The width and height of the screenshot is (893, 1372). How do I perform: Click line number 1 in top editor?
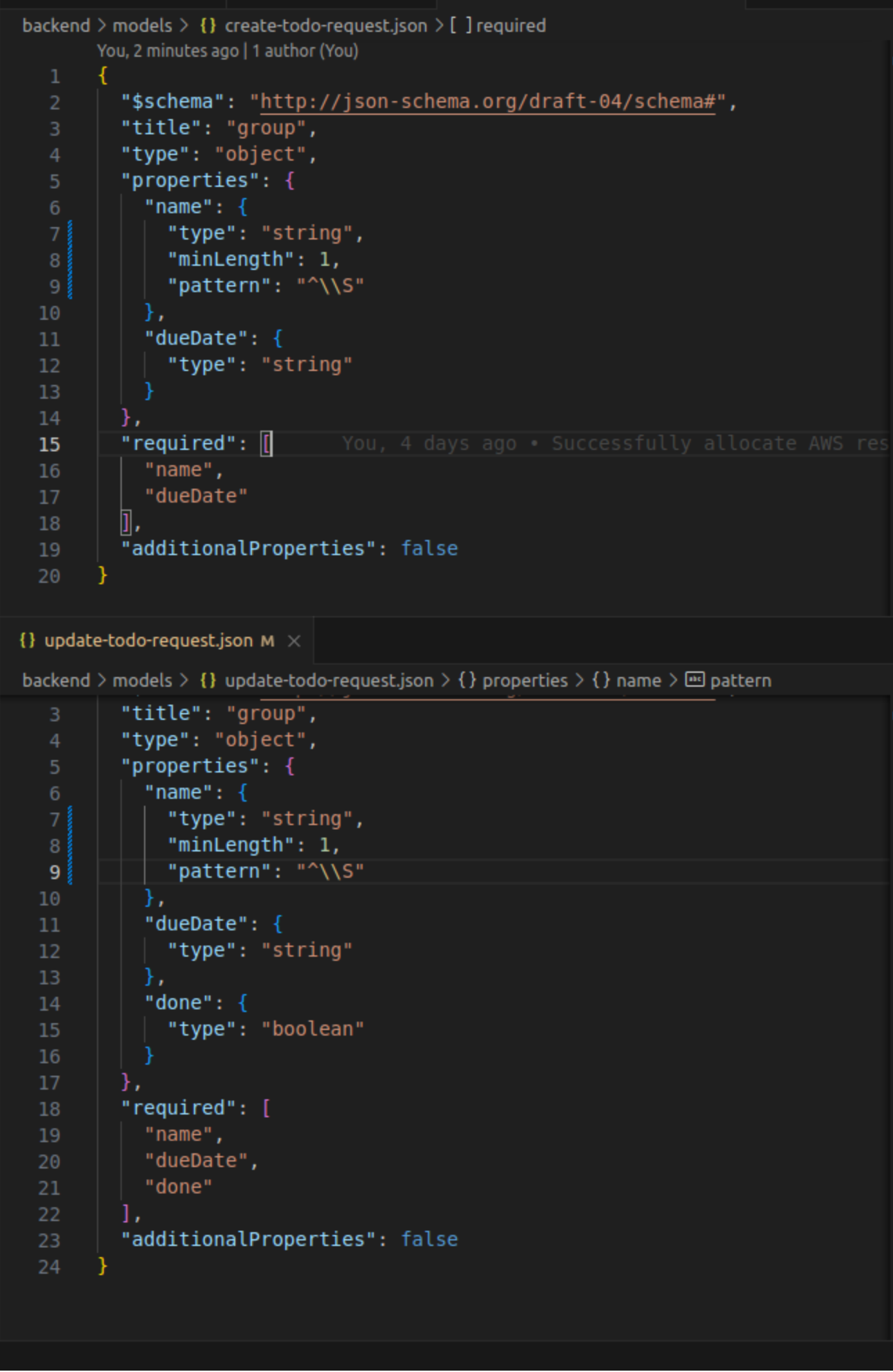pyautogui.click(x=55, y=76)
